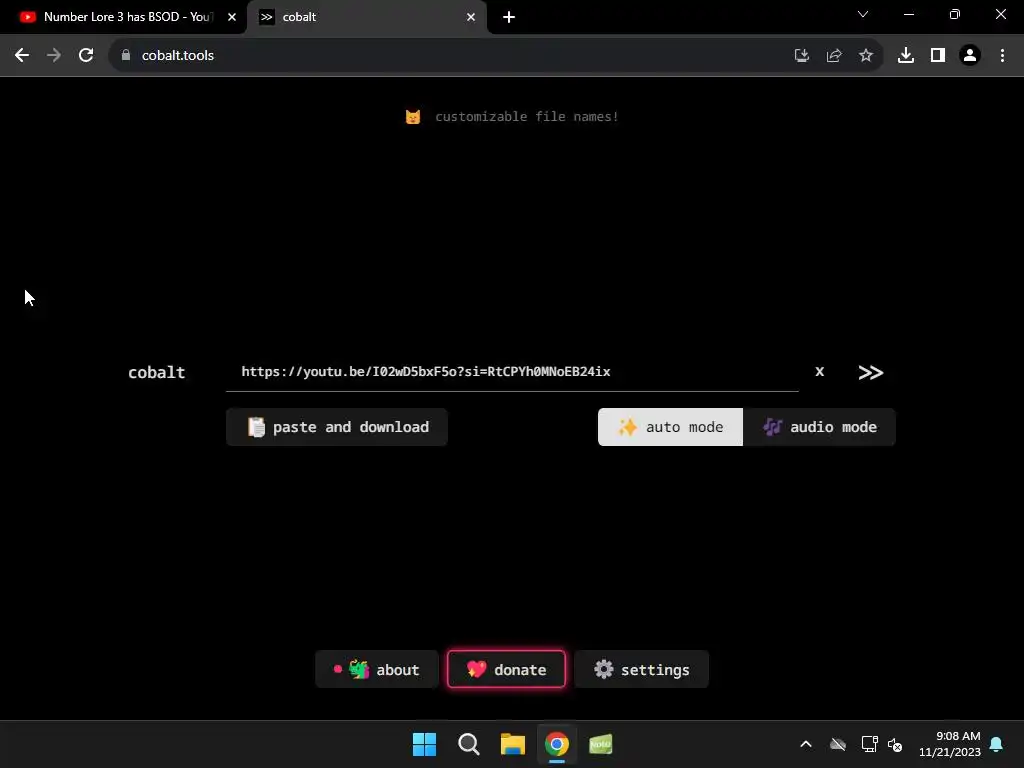Screen dimensions: 1024x768
Task: Open the Windows Start menu
Action: [424, 744]
